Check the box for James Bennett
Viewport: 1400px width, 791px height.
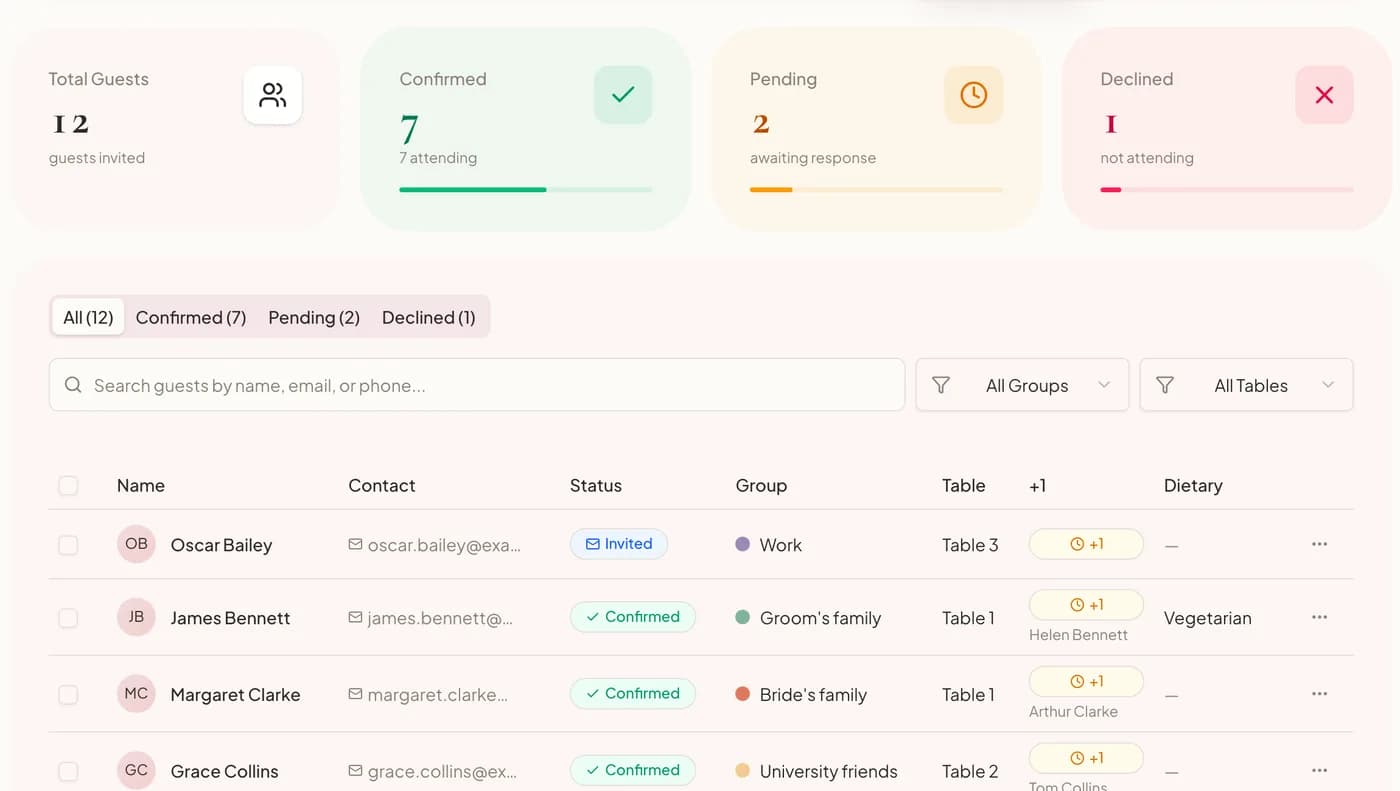pos(68,618)
